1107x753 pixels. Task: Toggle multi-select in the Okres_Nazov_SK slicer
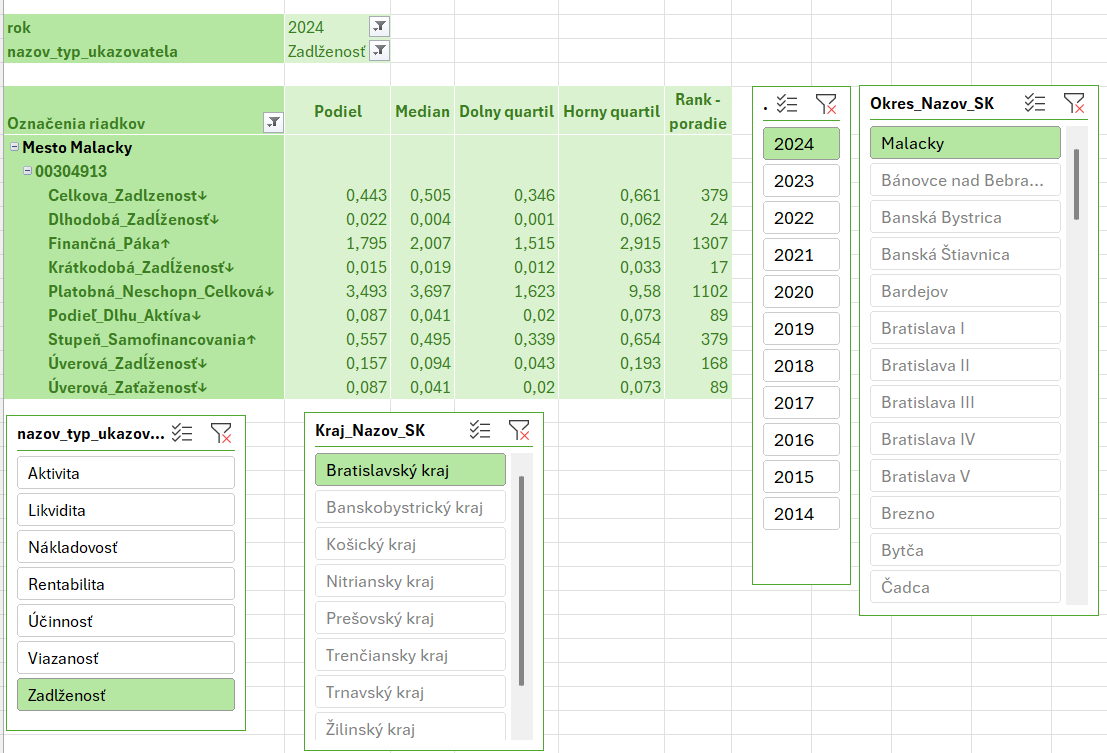click(1035, 103)
